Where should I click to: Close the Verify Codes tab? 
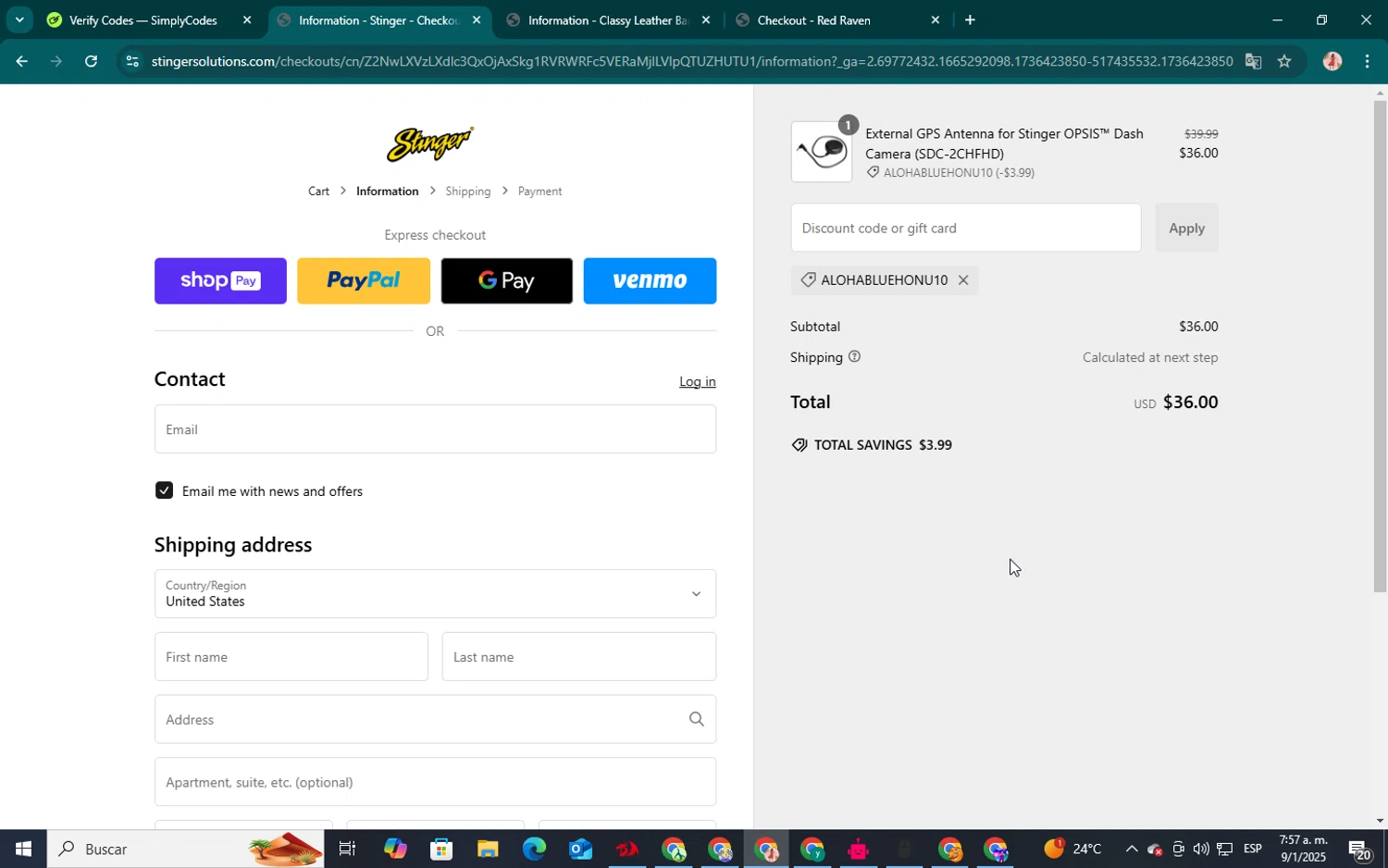click(247, 20)
